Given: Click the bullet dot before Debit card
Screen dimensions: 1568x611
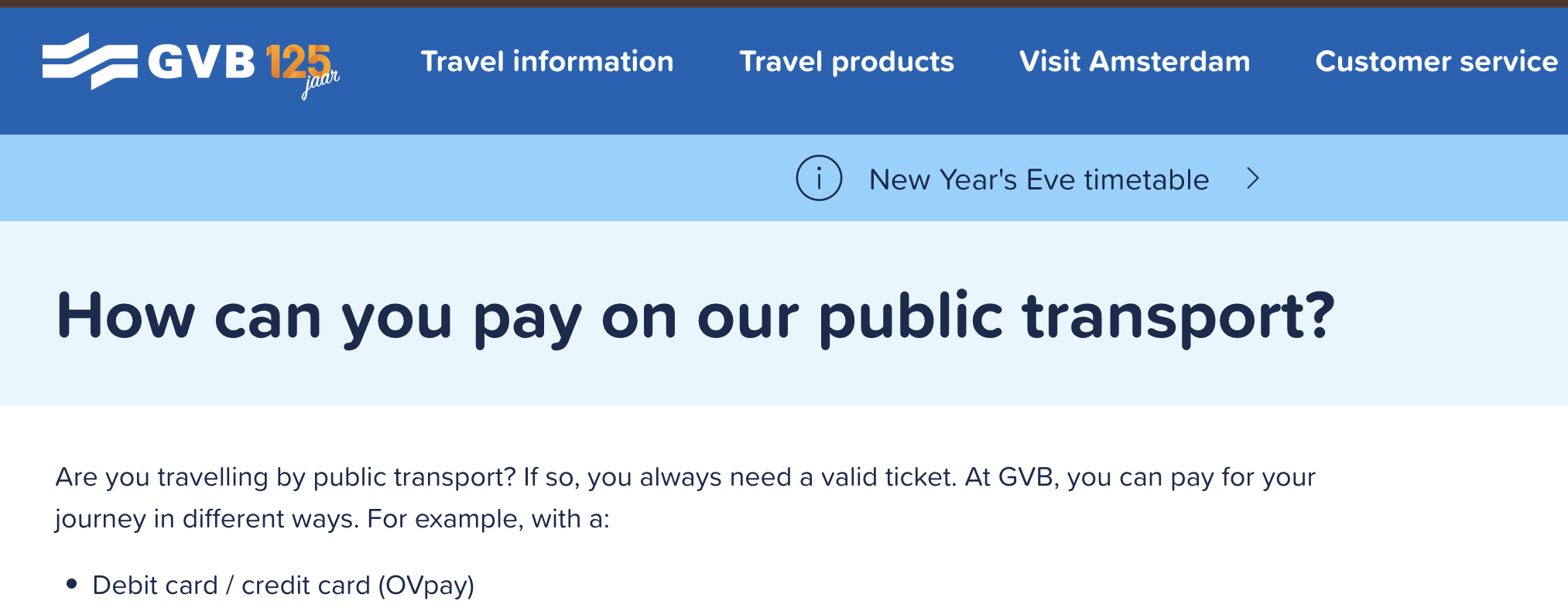Looking at the screenshot, I should point(72,584).
